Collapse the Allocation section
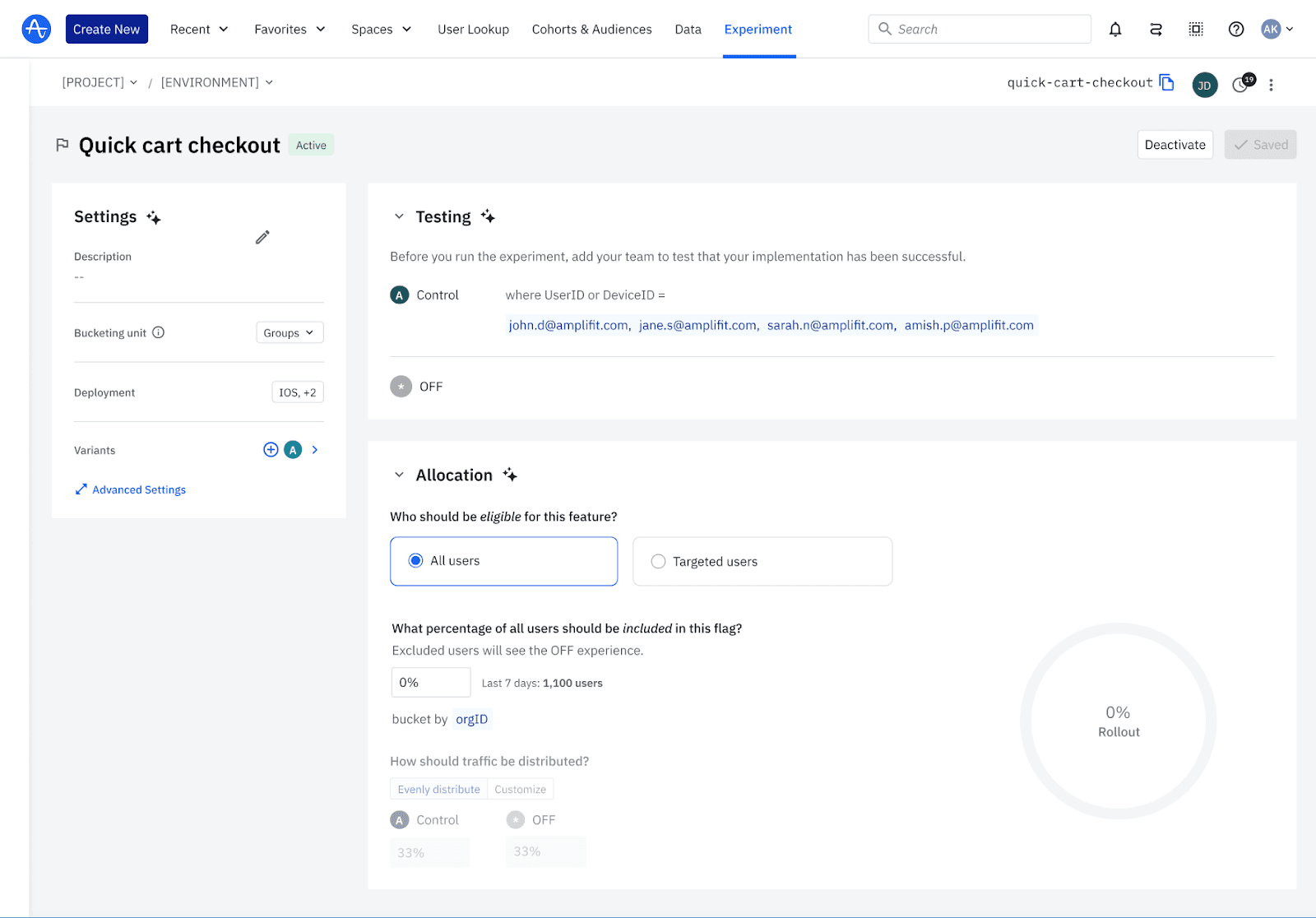The height and width of the screenshot is (918, 1316). (x=399, y=475)
